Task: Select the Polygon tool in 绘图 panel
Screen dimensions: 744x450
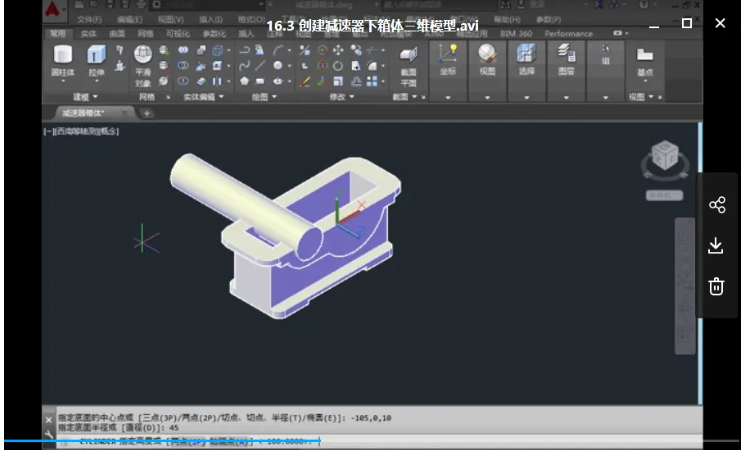Action: click(x=244, y=81)
